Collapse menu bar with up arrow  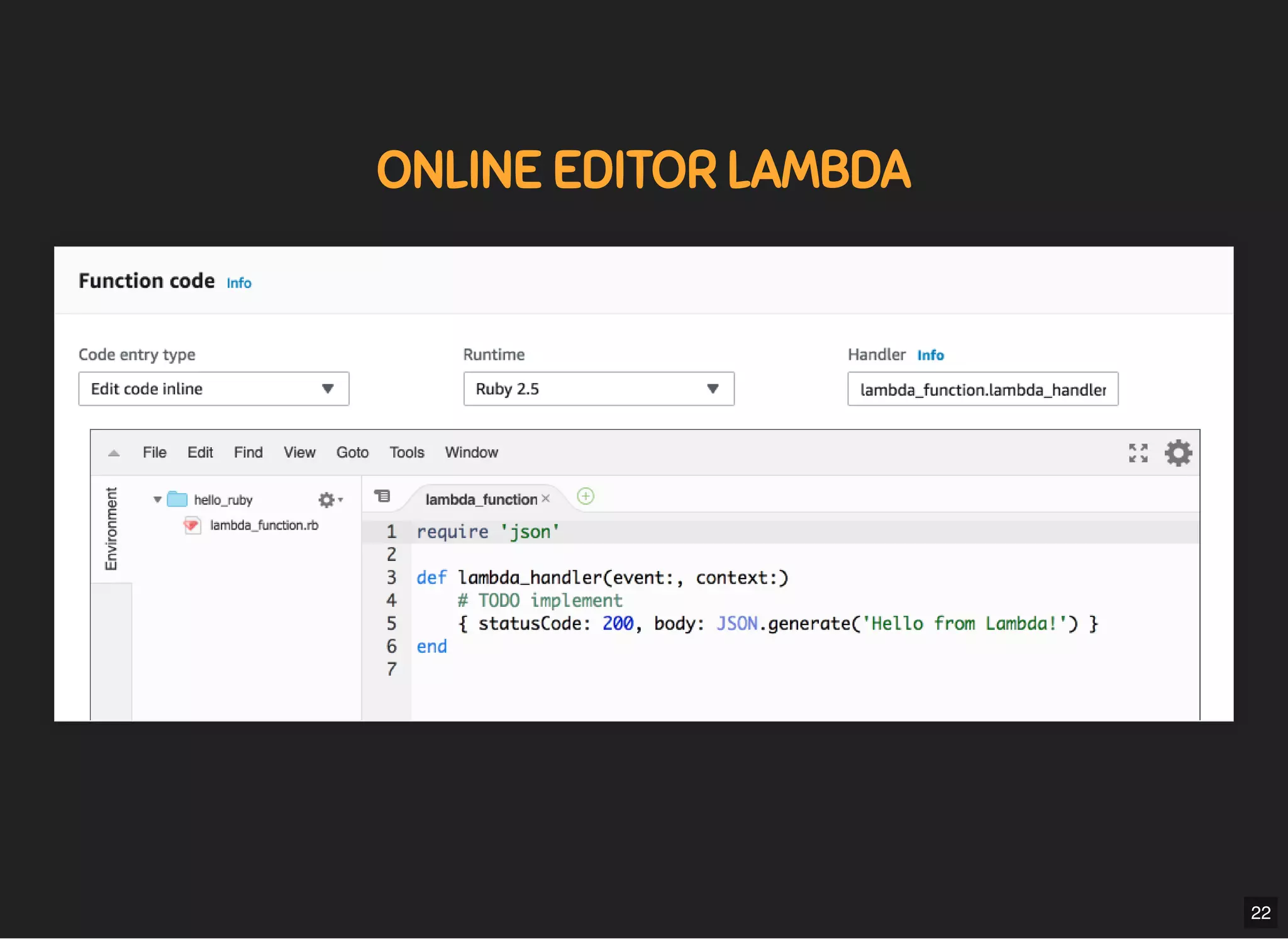(114, 453)
